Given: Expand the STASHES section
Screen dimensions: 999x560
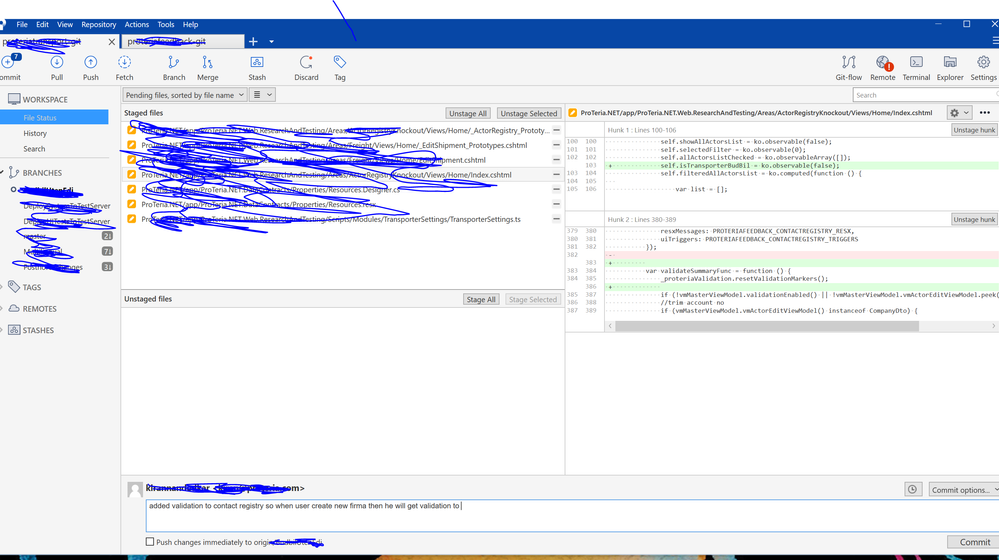Looking at the screenshot, I should (x=3, y=330).
